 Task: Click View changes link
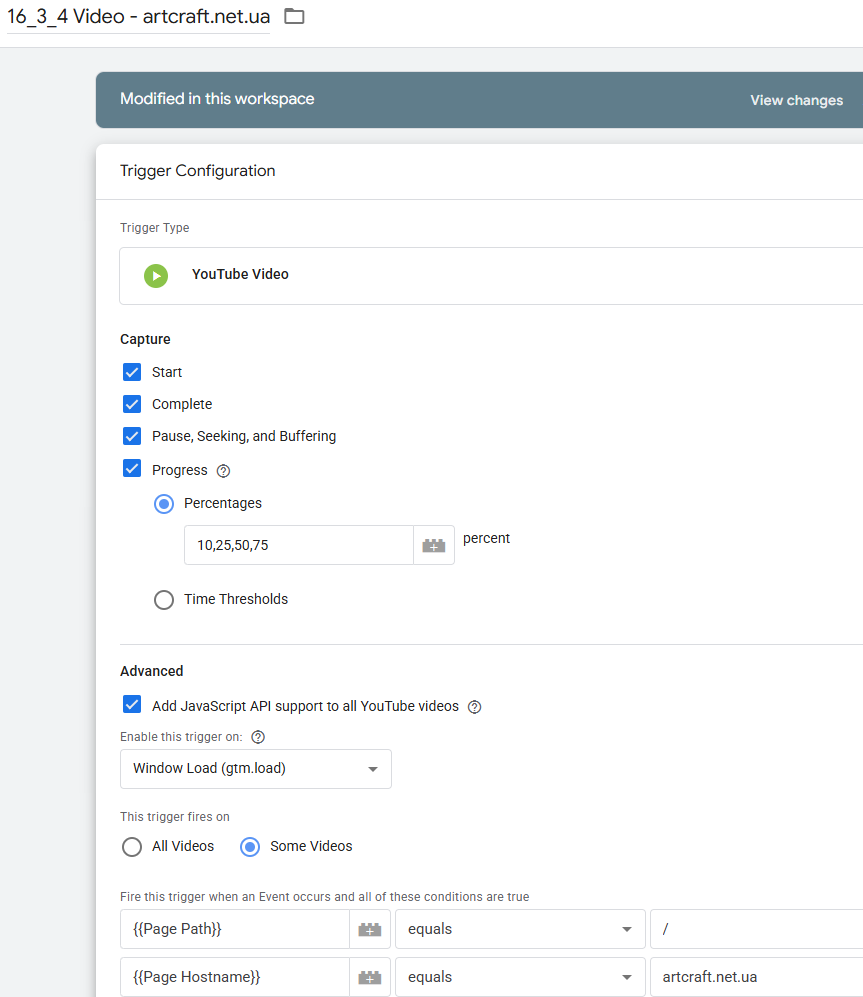pyautogui.click(x=796, y=100)
